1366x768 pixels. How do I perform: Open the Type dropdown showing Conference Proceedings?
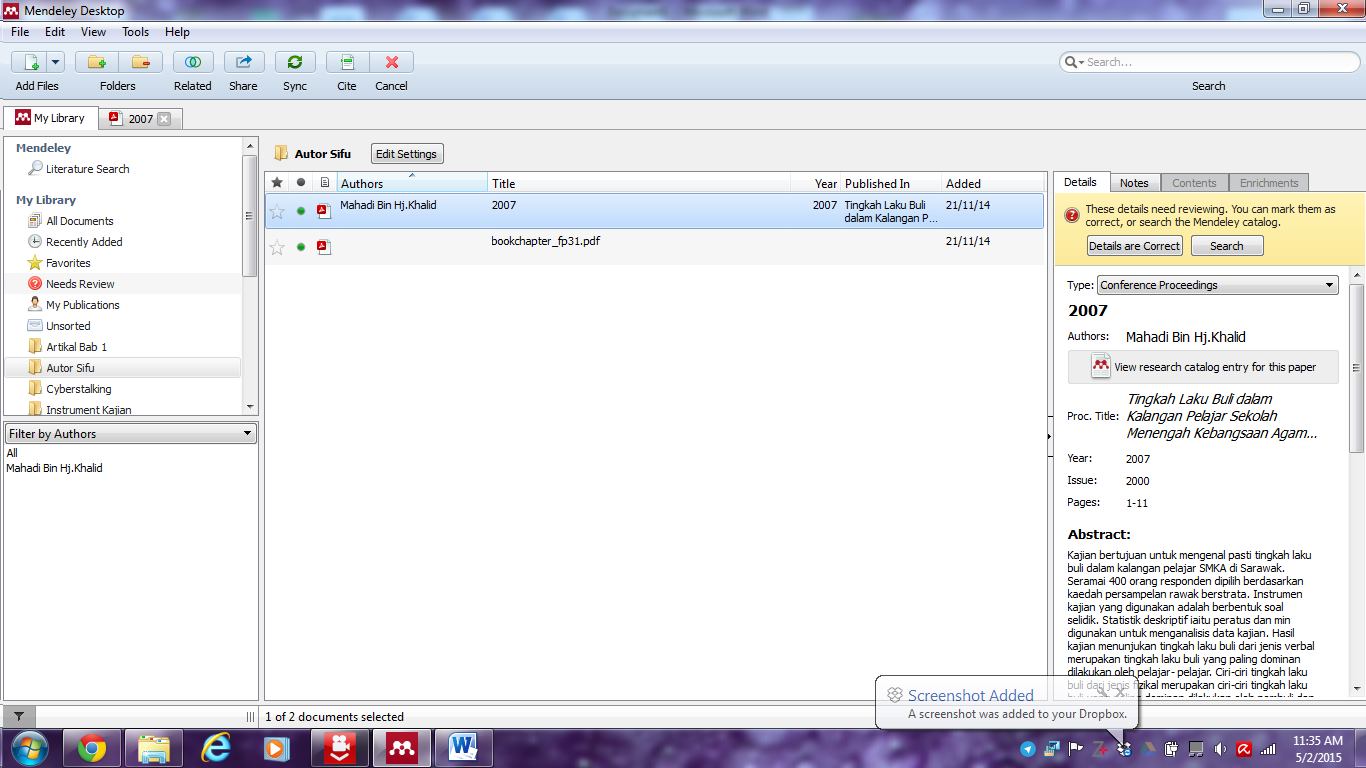(1218, 285)
